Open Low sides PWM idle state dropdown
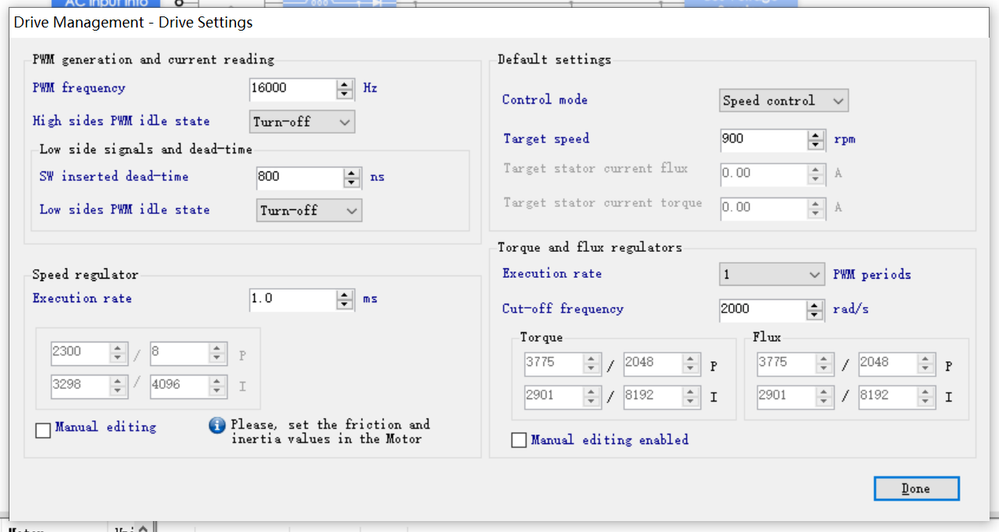 (309, 211)
